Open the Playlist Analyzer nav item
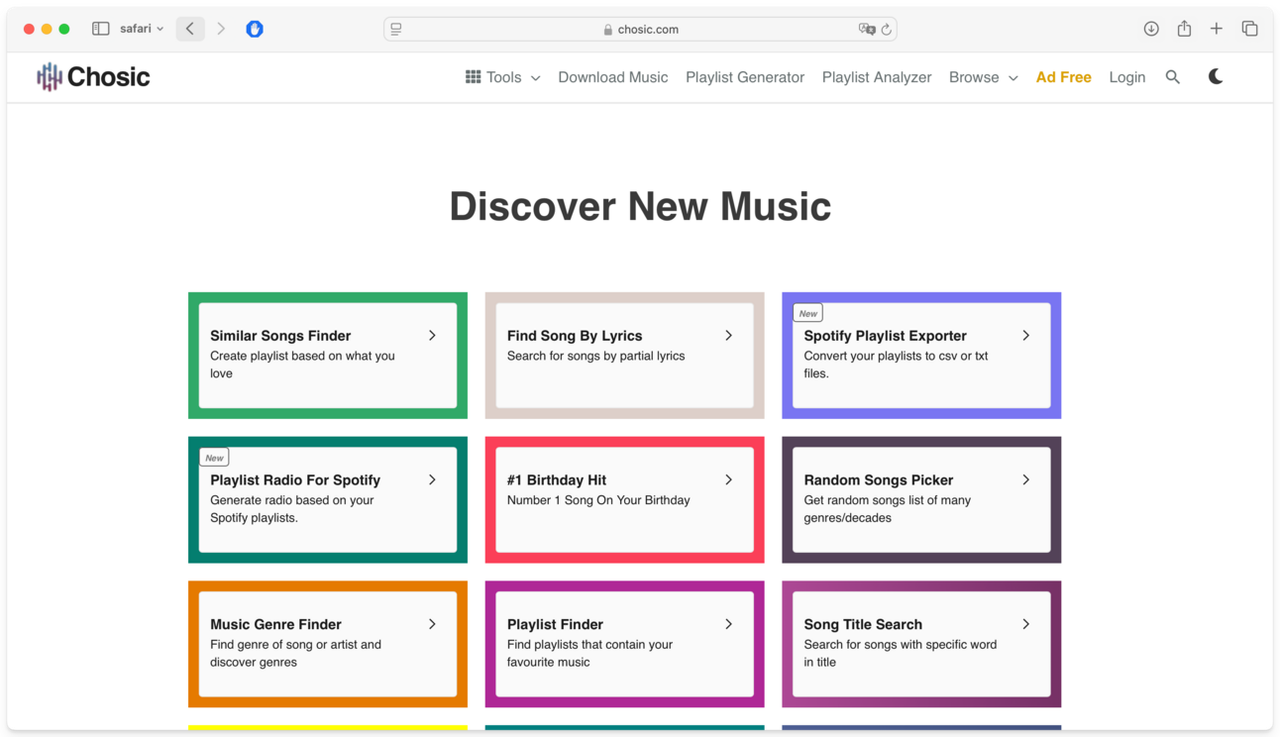This screenshot has width=1280, height=737. click(x=877, y=77)
